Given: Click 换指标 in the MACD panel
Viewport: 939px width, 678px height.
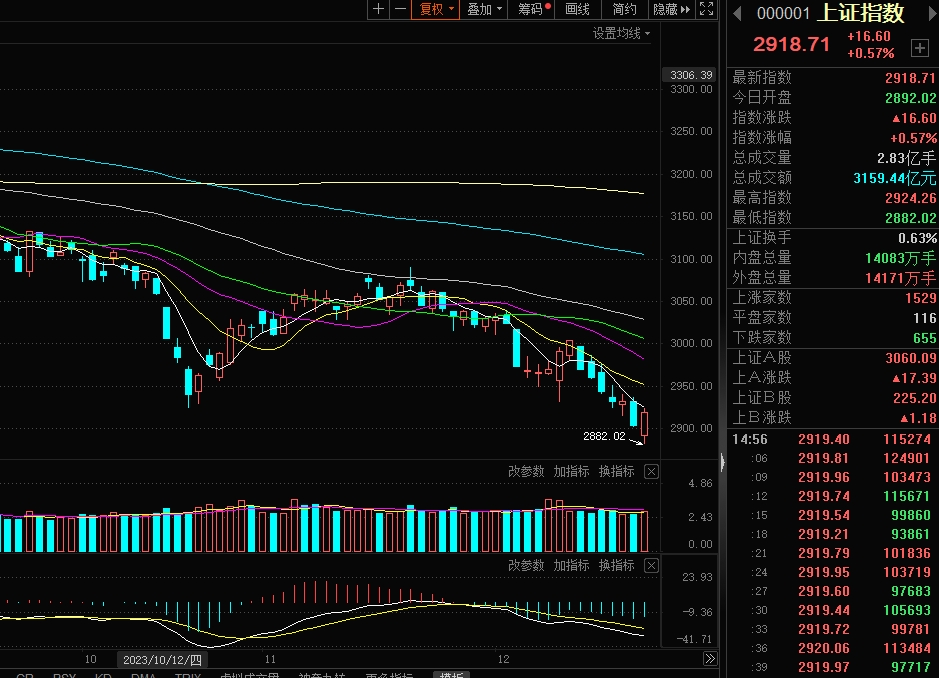Looking at the screenshot, I should [616, 565].
